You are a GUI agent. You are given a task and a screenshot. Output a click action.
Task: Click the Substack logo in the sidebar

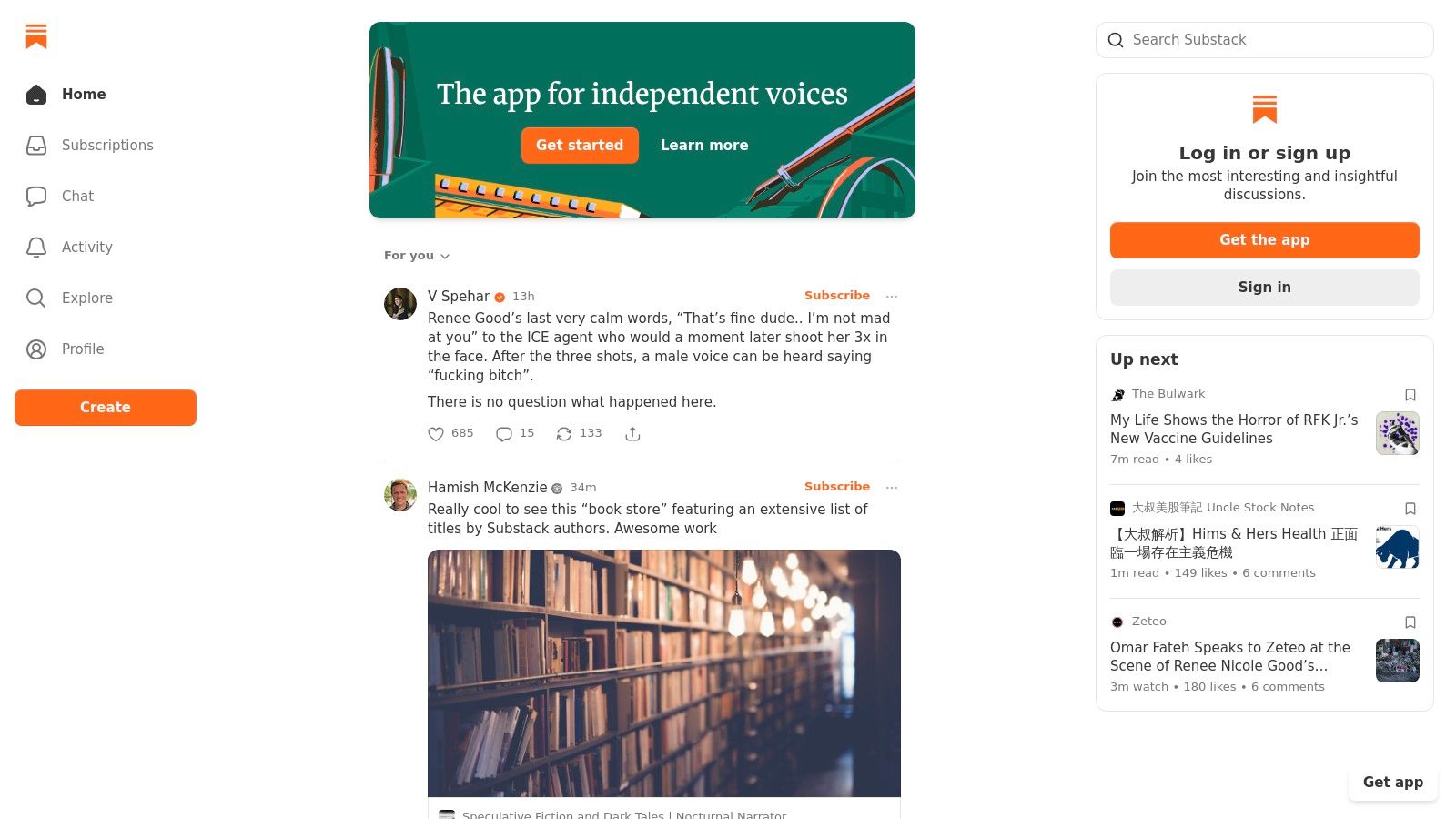pos(36,36)
